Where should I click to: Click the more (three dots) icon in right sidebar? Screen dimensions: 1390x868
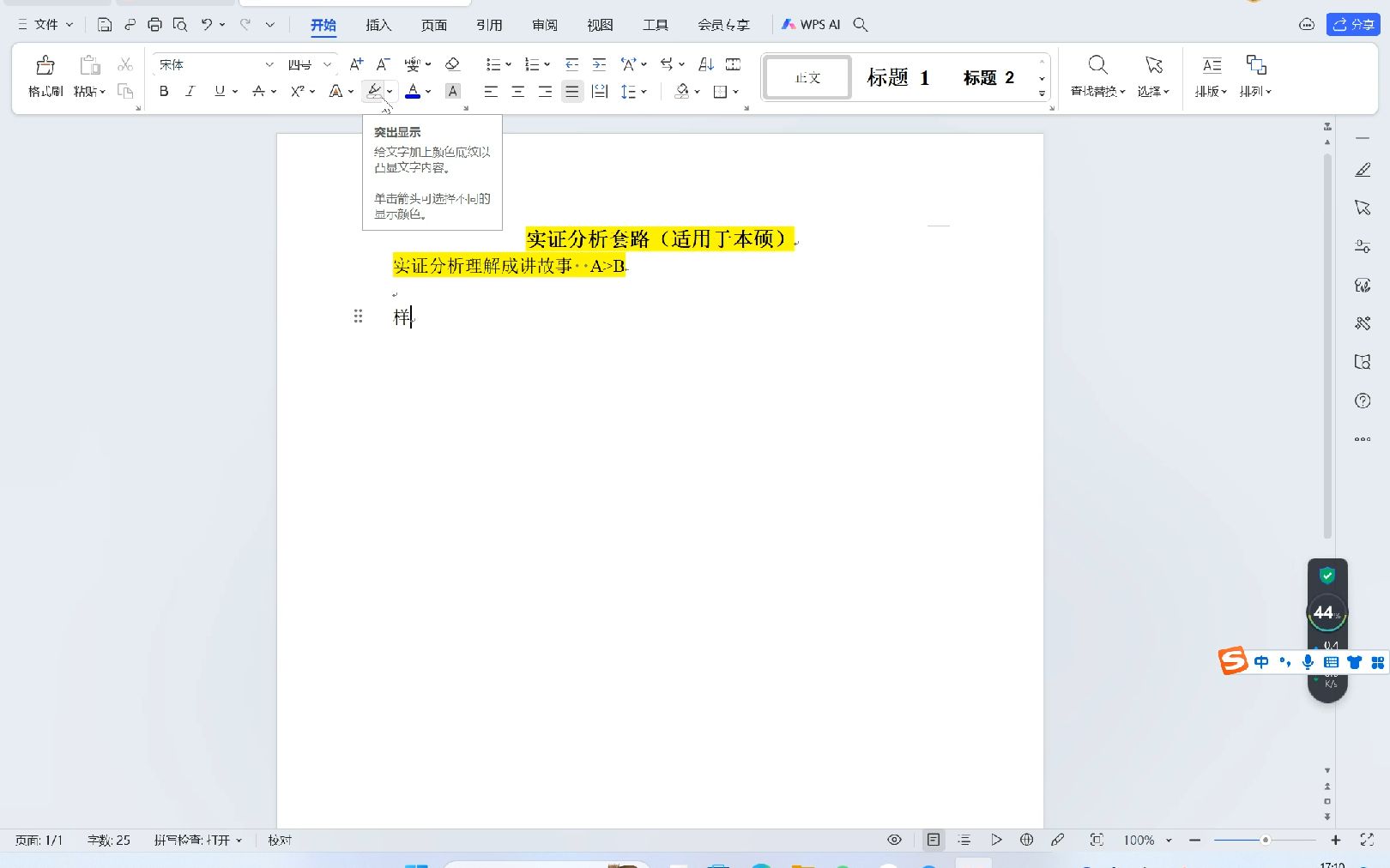coord(1363,439)
